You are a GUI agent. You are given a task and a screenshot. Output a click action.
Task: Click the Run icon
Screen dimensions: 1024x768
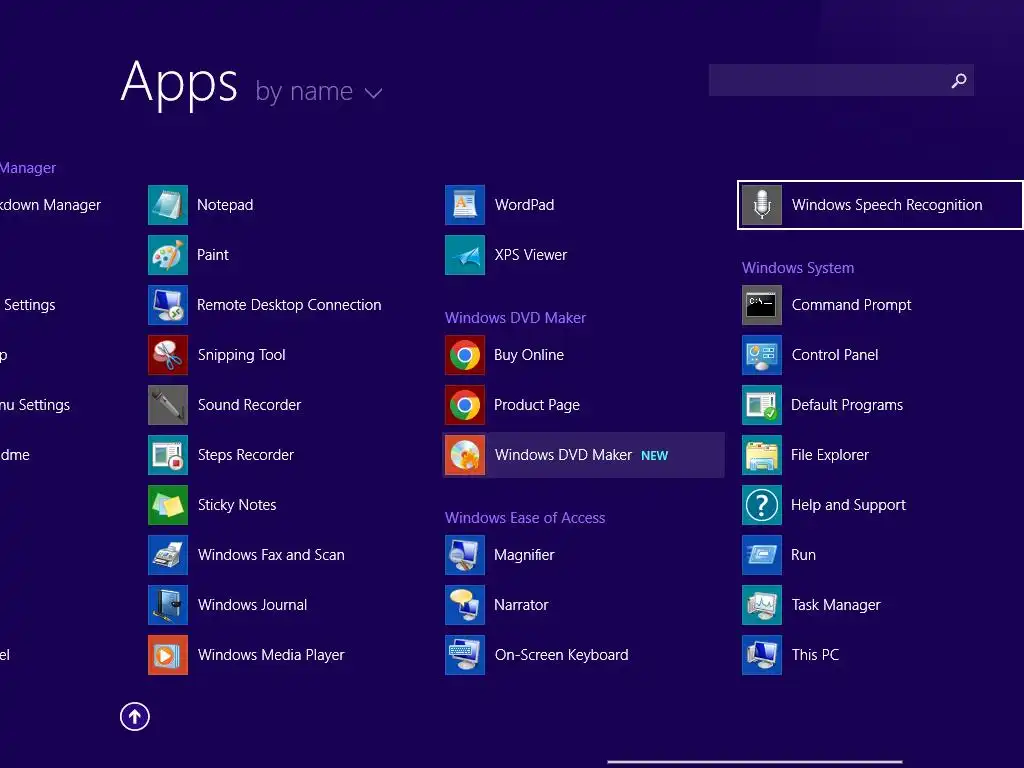pos(762,555)
